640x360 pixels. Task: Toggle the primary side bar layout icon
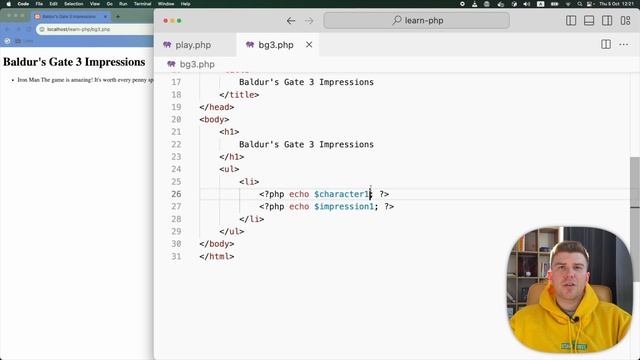click(x=571, y=20)
